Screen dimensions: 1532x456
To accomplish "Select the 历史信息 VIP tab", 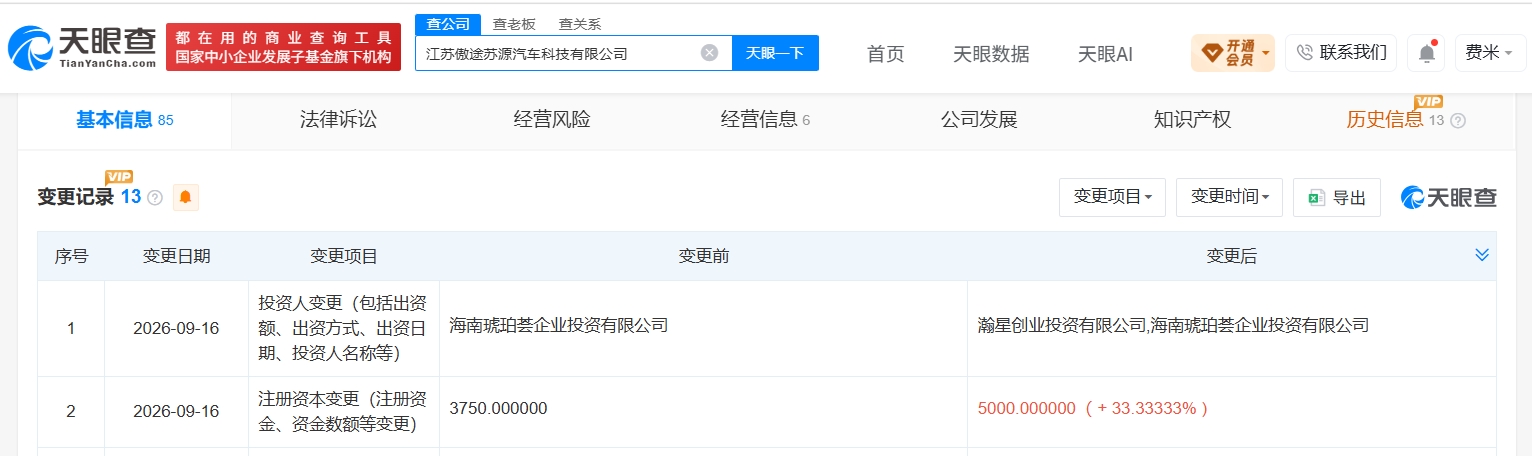I will (x=1405, y=120).
